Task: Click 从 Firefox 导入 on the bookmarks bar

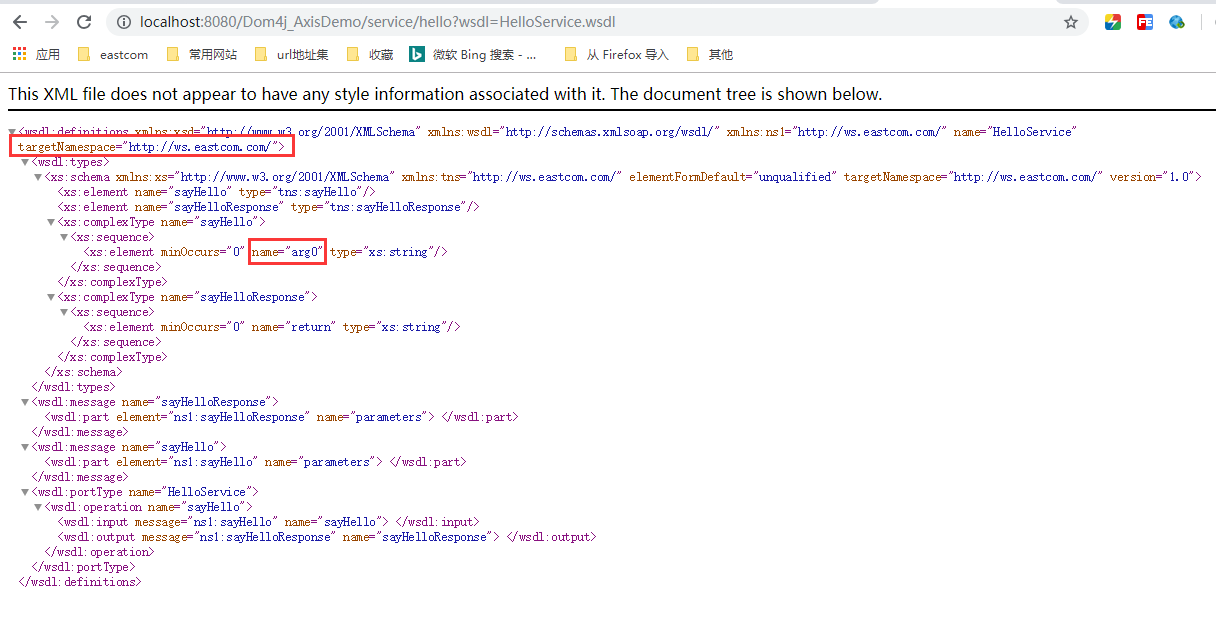Action: (621, 54)
